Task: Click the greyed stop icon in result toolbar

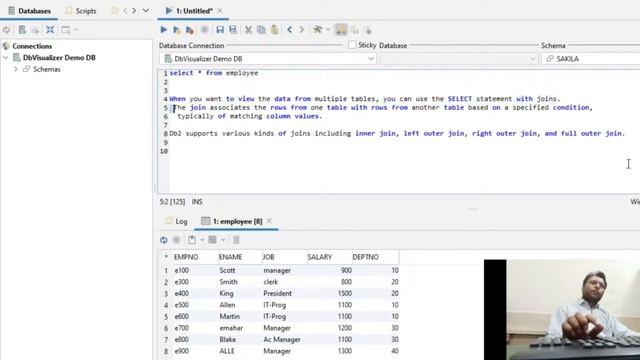Action: [x=176, y=240]
